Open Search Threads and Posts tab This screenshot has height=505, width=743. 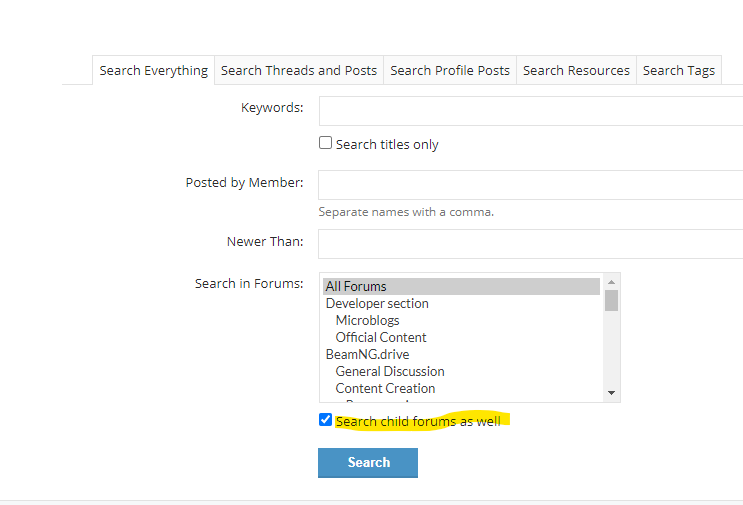click(x=299, y=71)
